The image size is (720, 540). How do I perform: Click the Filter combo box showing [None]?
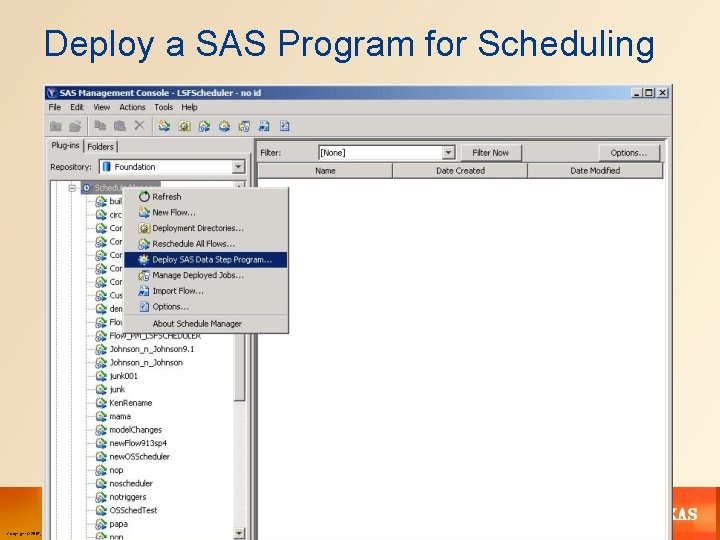[x=387, y=152]
